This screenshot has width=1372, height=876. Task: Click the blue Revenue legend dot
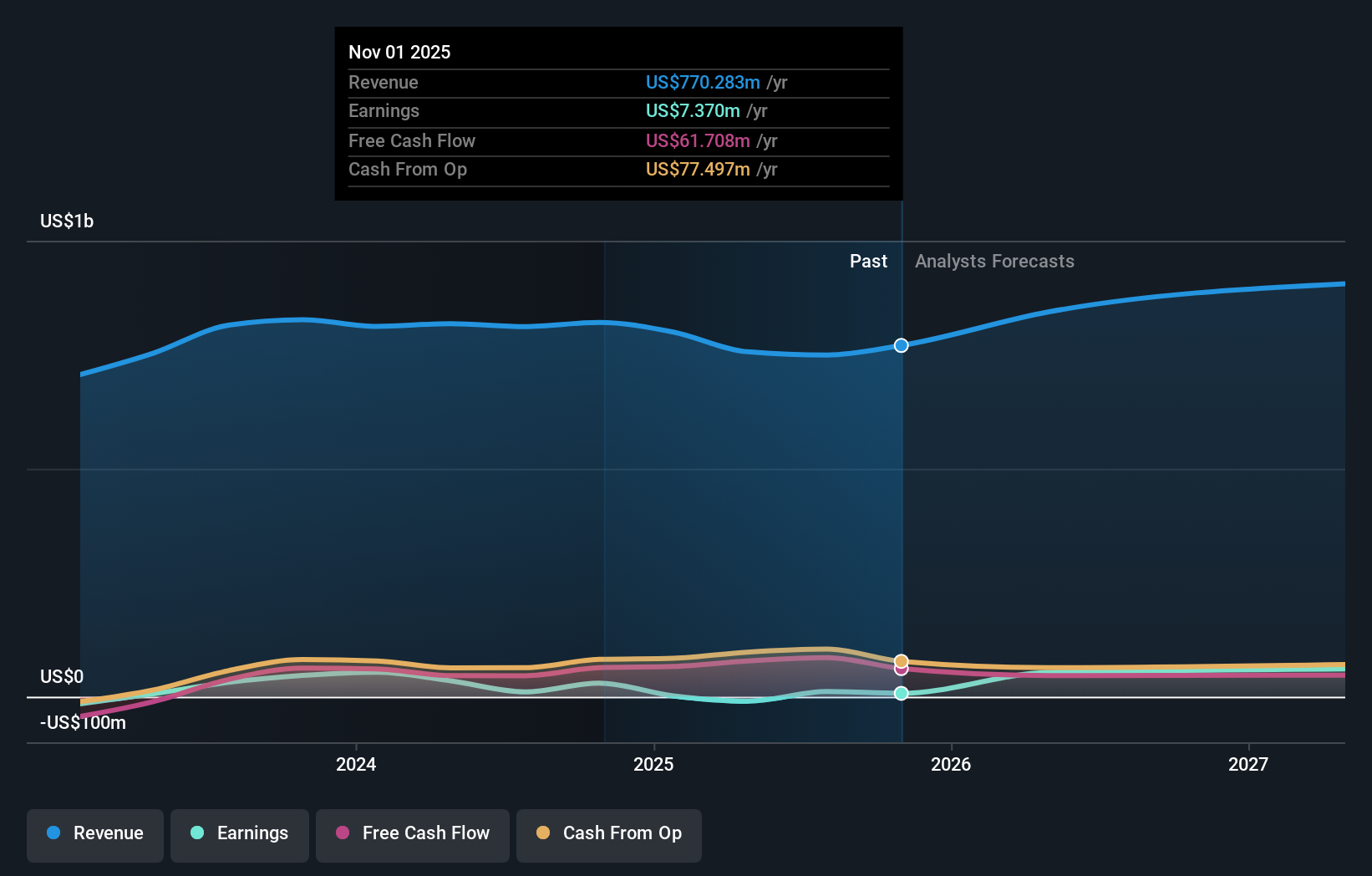click(x=53, y=833)
